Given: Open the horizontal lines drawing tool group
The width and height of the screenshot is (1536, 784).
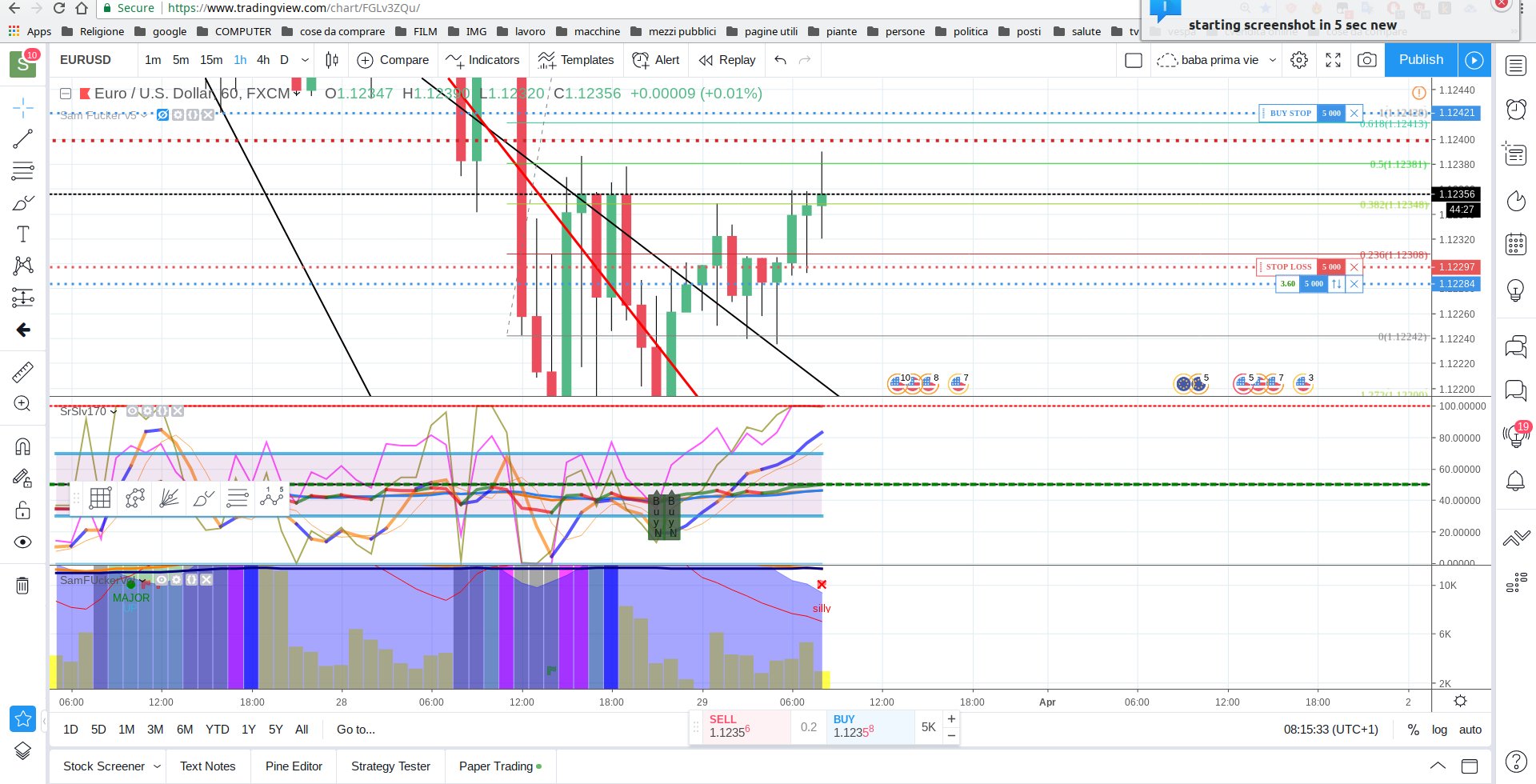Looking at the screenshot, I should [23, 170].
